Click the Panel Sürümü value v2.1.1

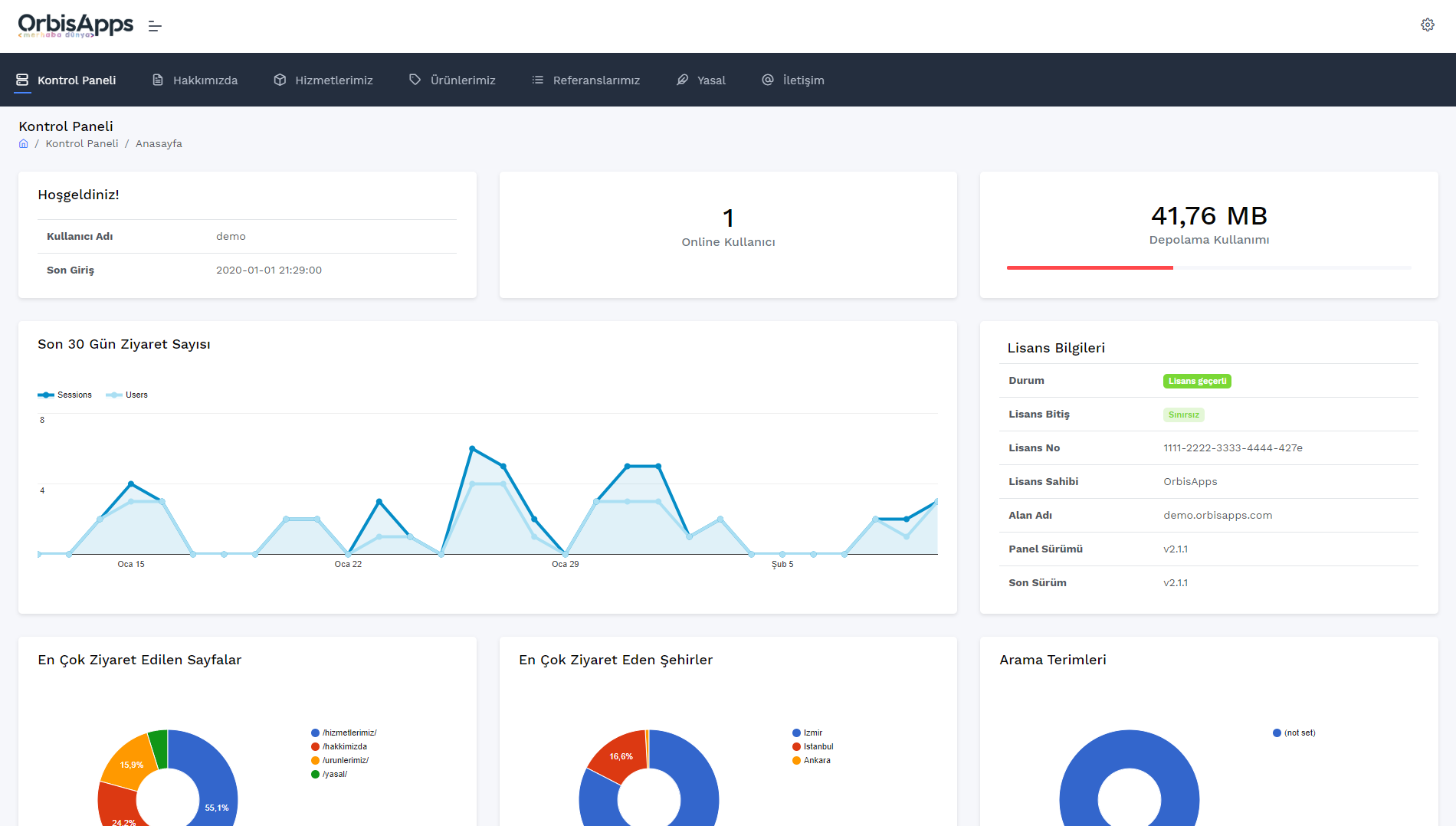1176,549
